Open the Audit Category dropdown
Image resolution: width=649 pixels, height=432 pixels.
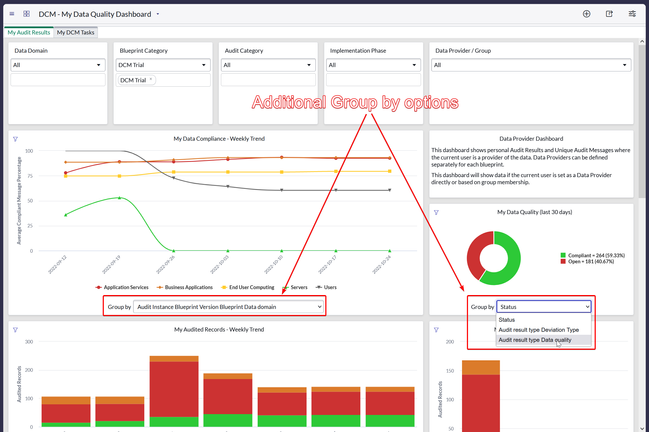coord(268,65)
